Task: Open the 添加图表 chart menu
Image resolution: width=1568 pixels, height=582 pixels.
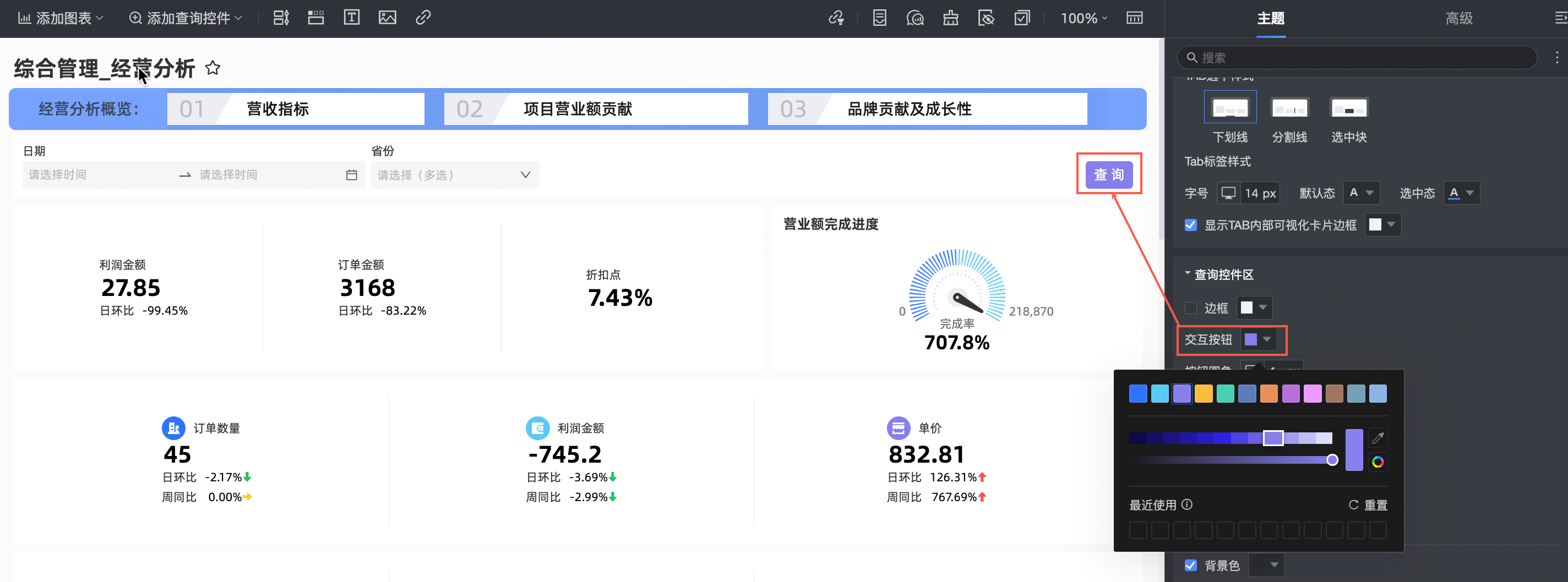Action: pos(60,18)
